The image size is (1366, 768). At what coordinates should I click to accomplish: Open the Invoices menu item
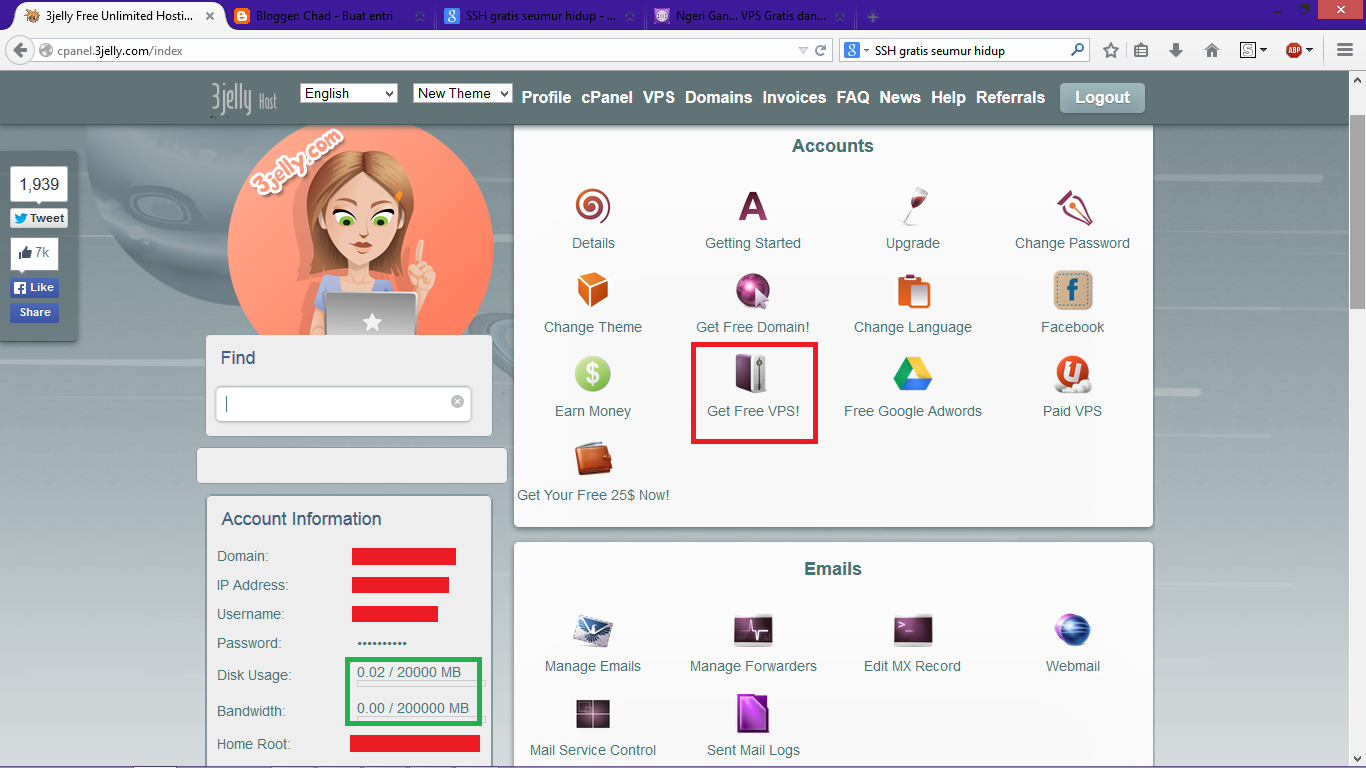[794, 97]
